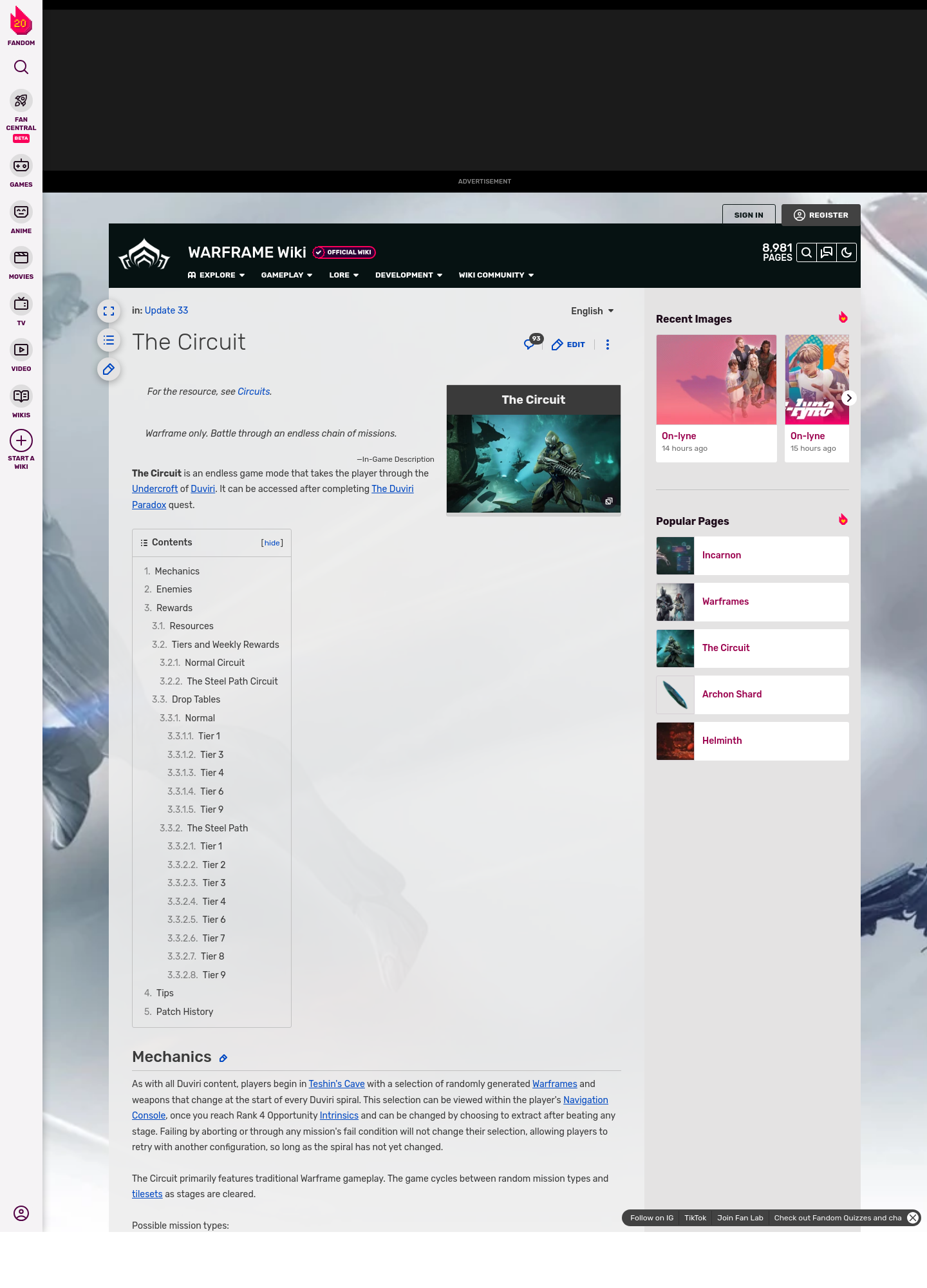This screenshot has height=1288, width=927.
Task: Click TikTok in bottom bar
Action: click(695, 1218)
